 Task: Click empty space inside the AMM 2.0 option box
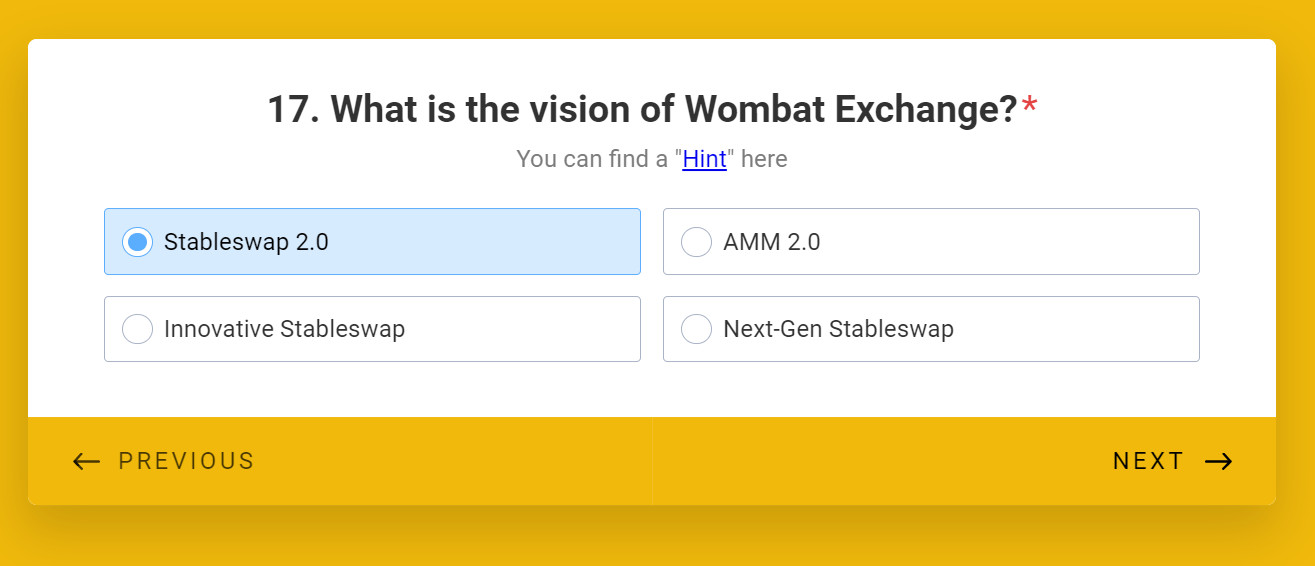pos(1010,242)
